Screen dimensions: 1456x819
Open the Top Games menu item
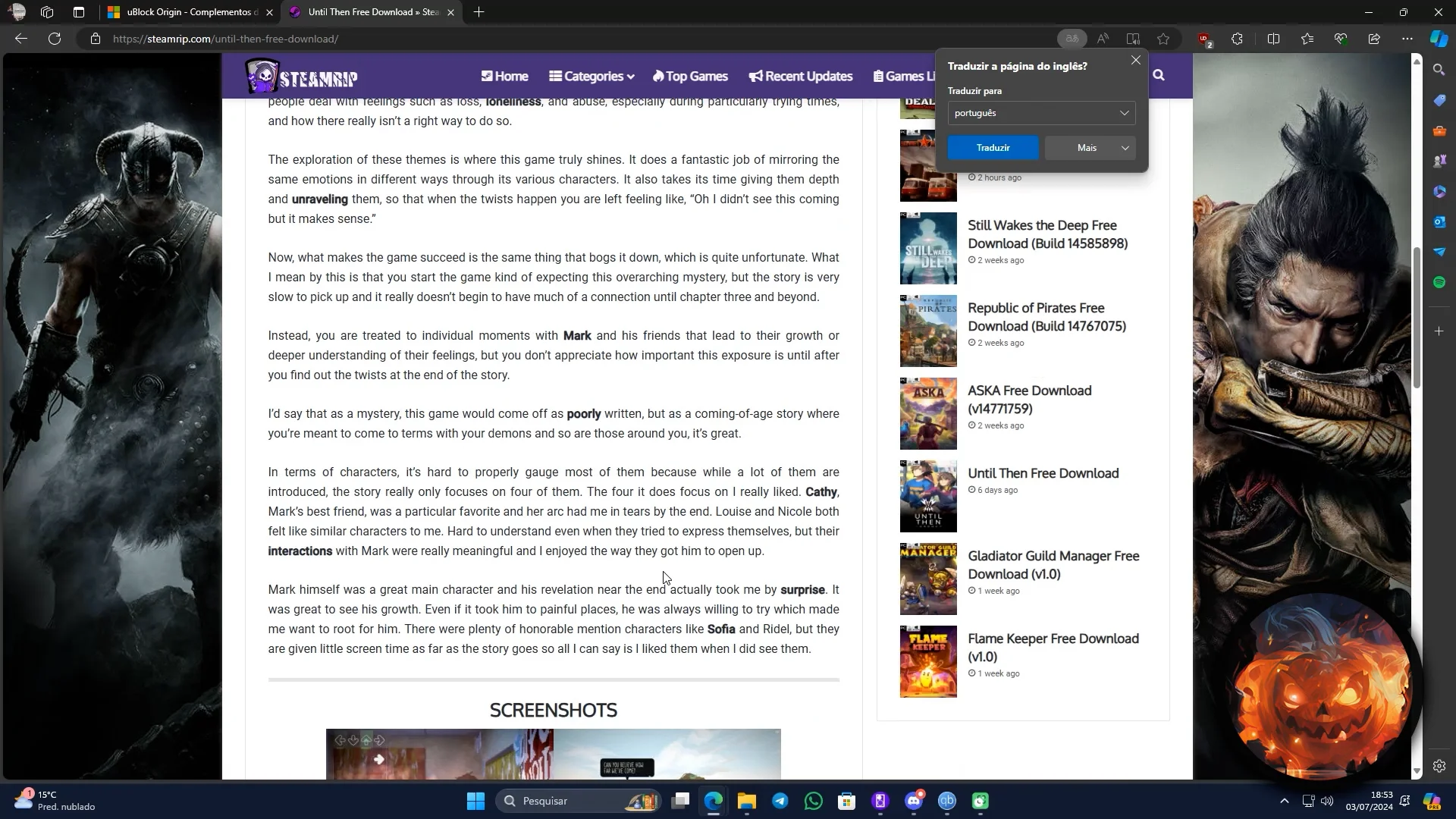[x=690, y=76]
